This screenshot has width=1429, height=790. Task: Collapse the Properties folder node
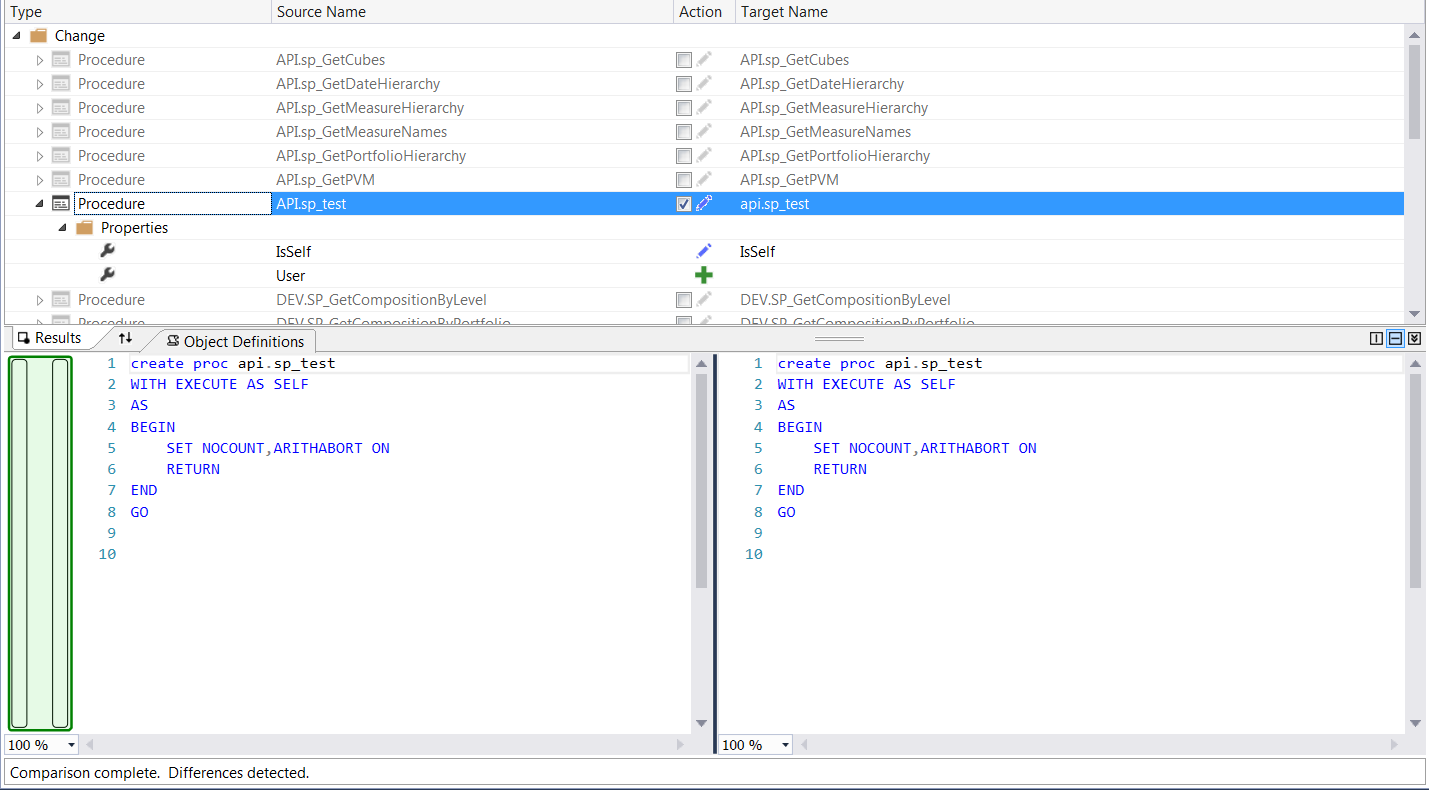(62, 228)
